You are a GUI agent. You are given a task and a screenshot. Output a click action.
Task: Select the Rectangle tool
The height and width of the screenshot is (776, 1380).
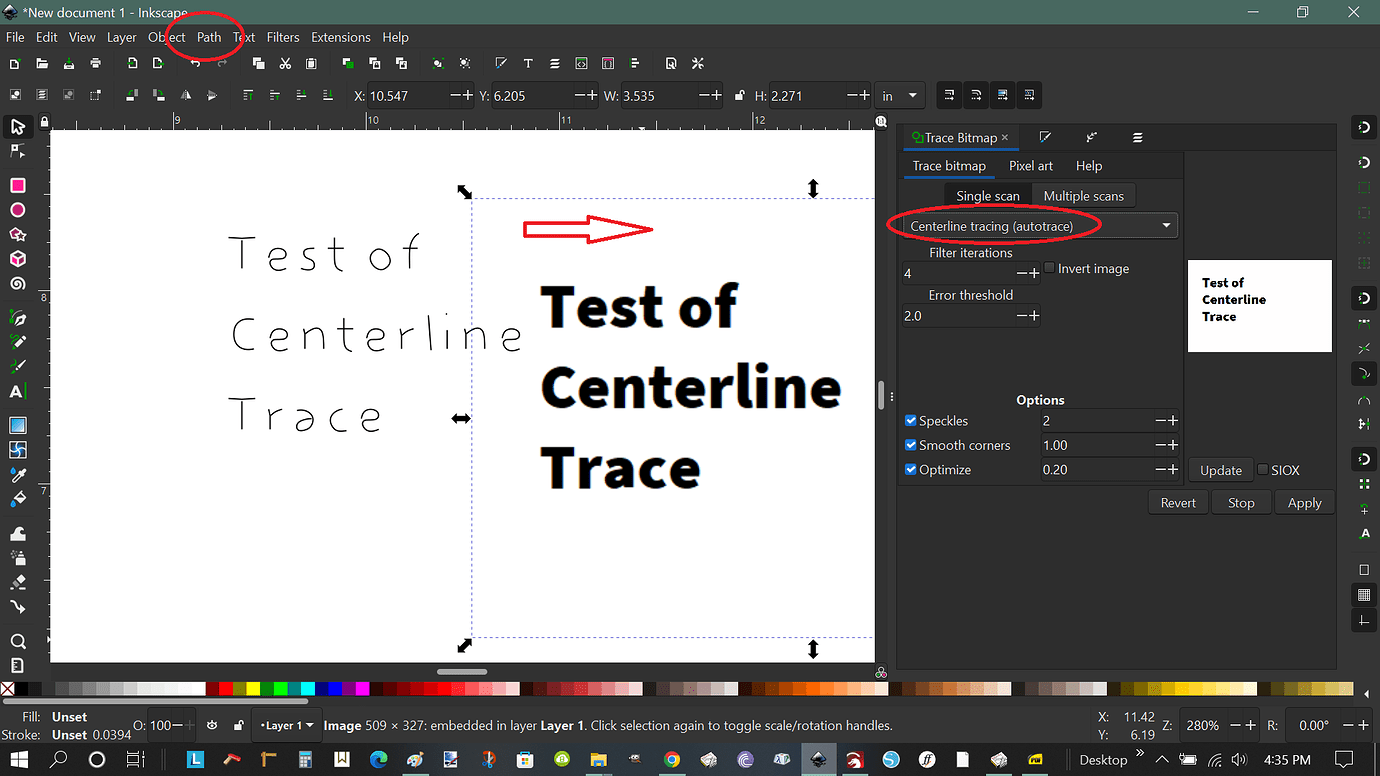(17, 185)
